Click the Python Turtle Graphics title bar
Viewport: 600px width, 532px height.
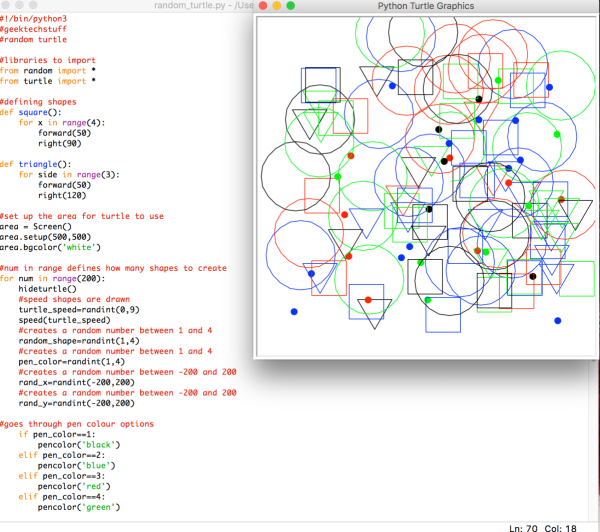pos(425,6)
